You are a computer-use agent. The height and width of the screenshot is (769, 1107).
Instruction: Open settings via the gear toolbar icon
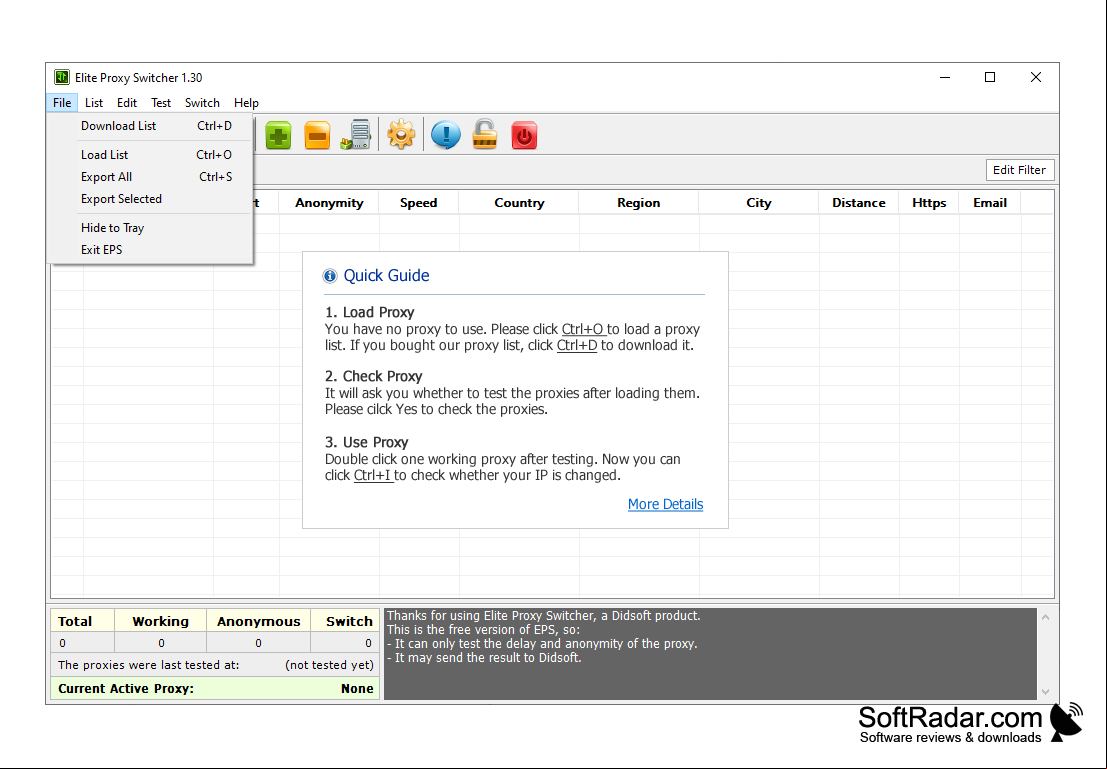[x=401, y=134]
